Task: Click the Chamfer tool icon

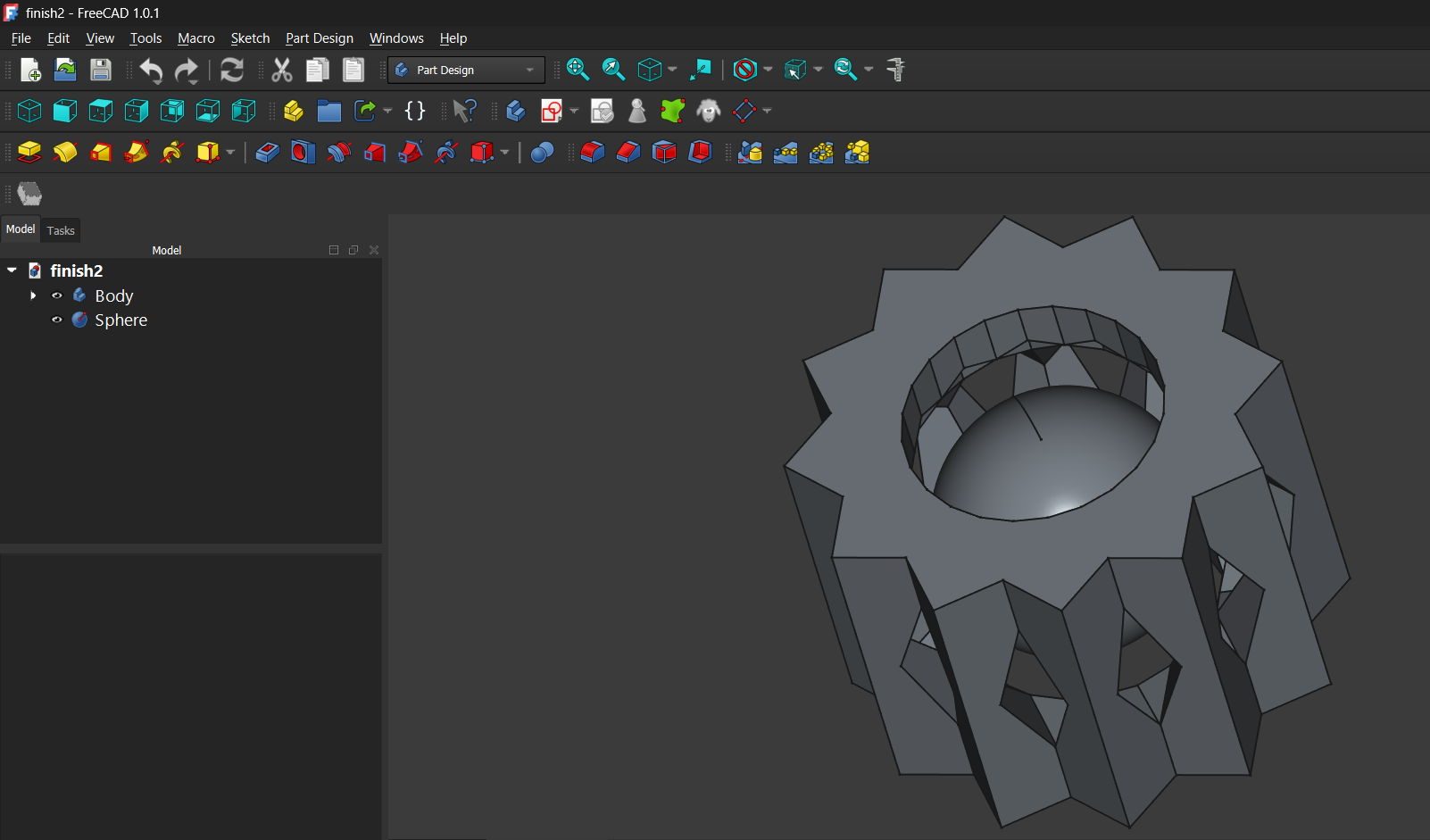Action: (x=628, y=153)
